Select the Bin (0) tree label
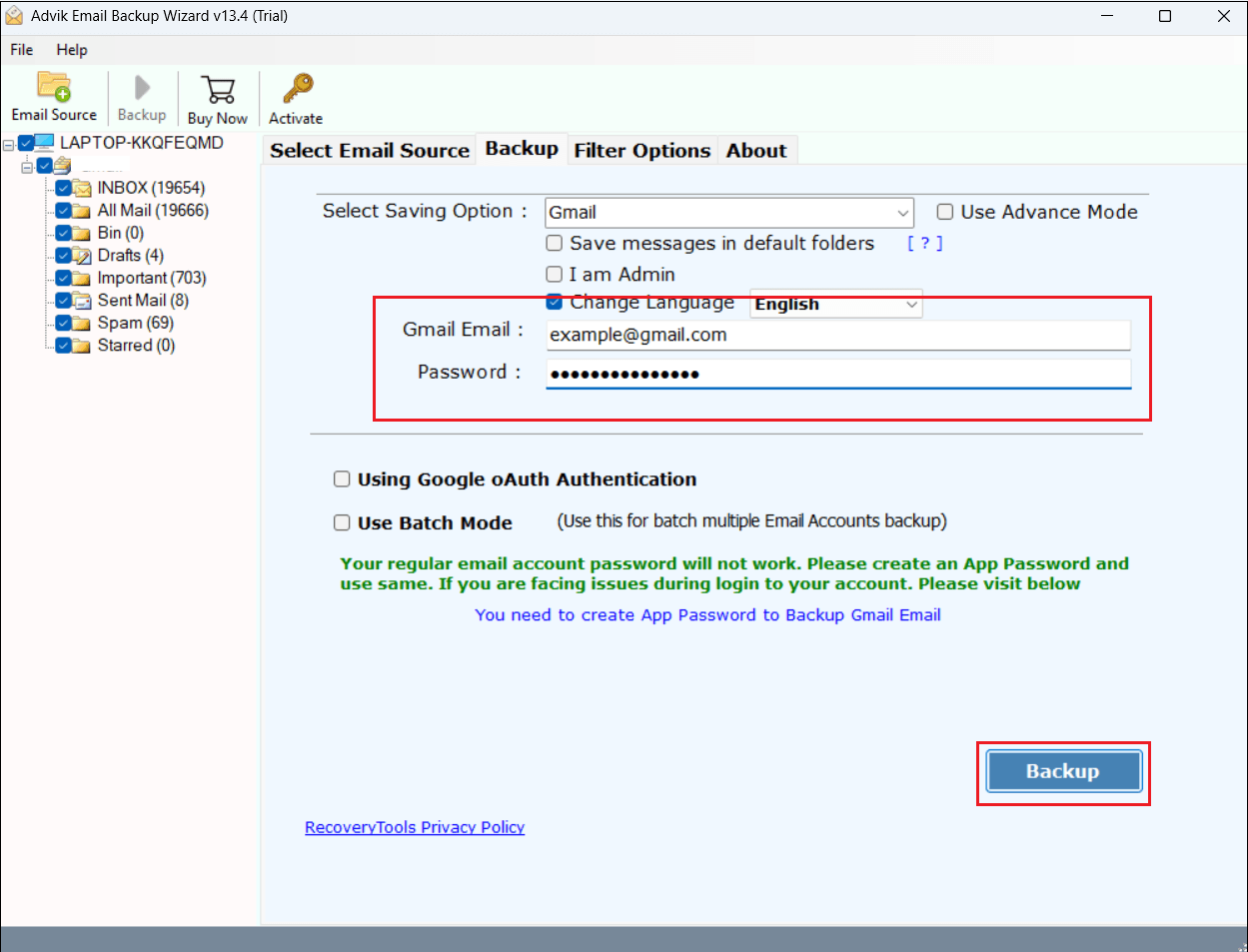The image size is (1248, 952). [121, 233]
